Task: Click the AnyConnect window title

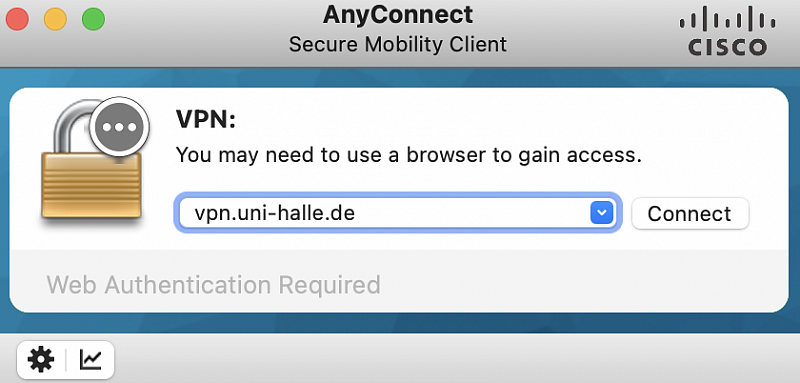Action: point(398,15)
